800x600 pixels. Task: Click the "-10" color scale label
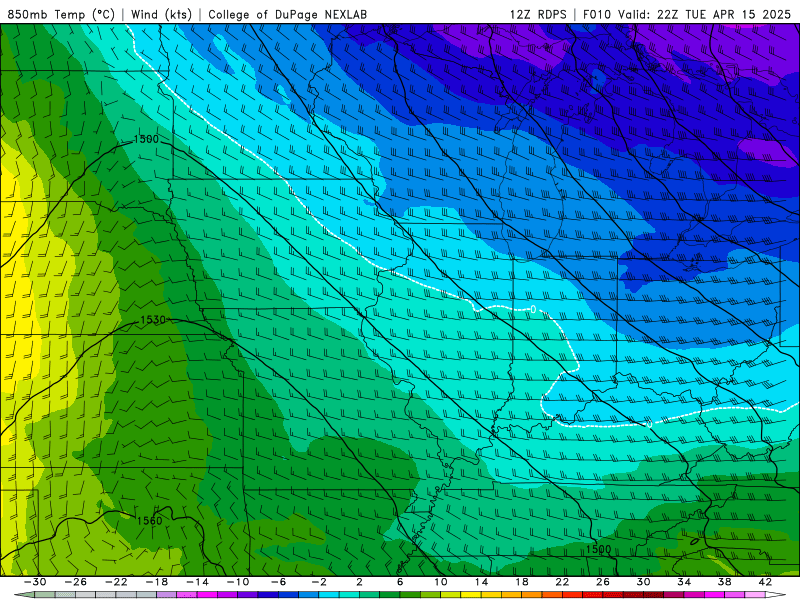click(x=238, y=582)
